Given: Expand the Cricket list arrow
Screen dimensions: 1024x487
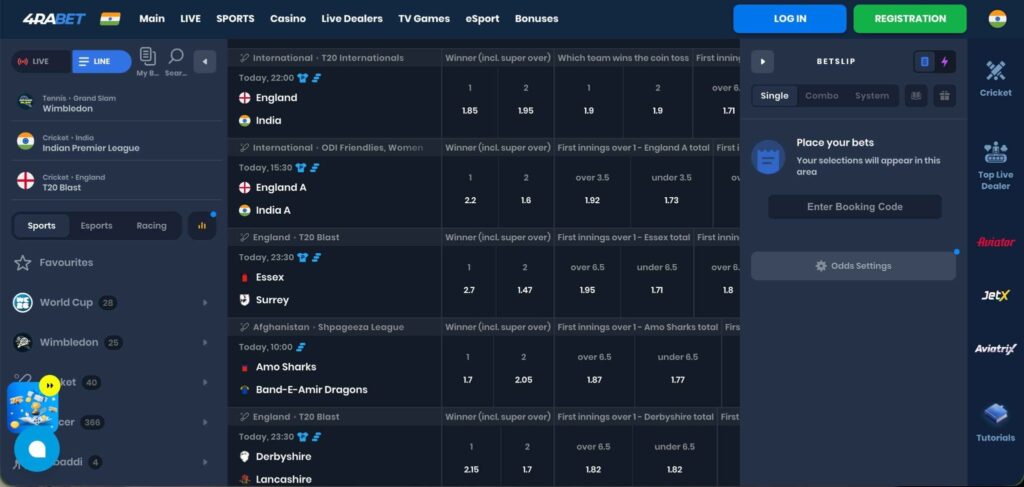Looking at the screenshot, I should (x=205, y=383).
